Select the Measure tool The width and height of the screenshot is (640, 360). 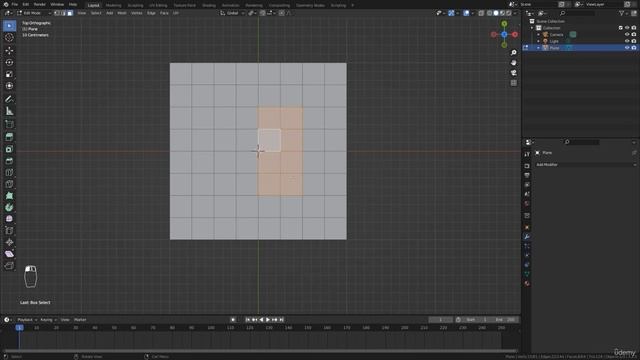[x=9, y=111]
